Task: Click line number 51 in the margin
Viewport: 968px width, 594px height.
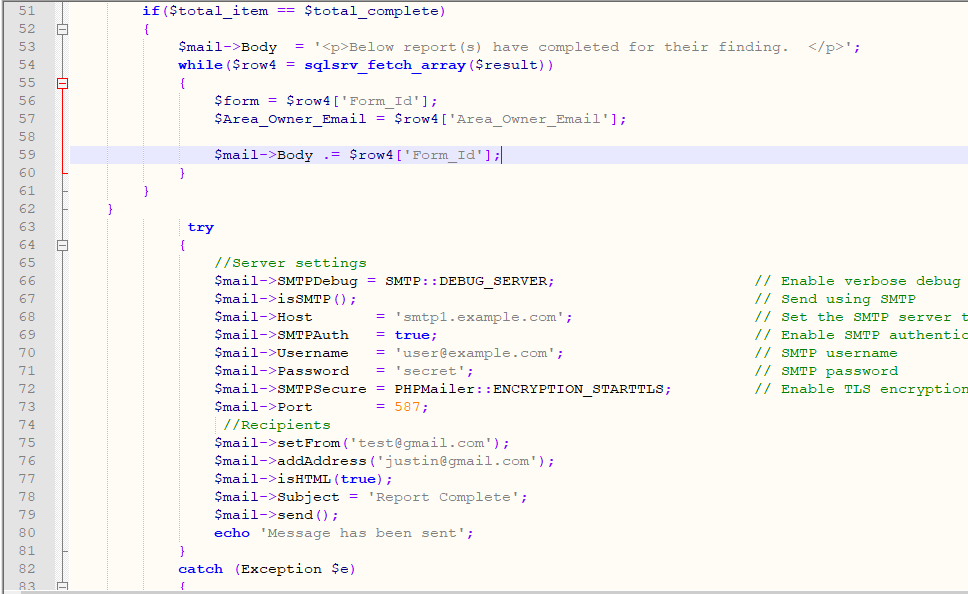Action: (x=27, y=11)
